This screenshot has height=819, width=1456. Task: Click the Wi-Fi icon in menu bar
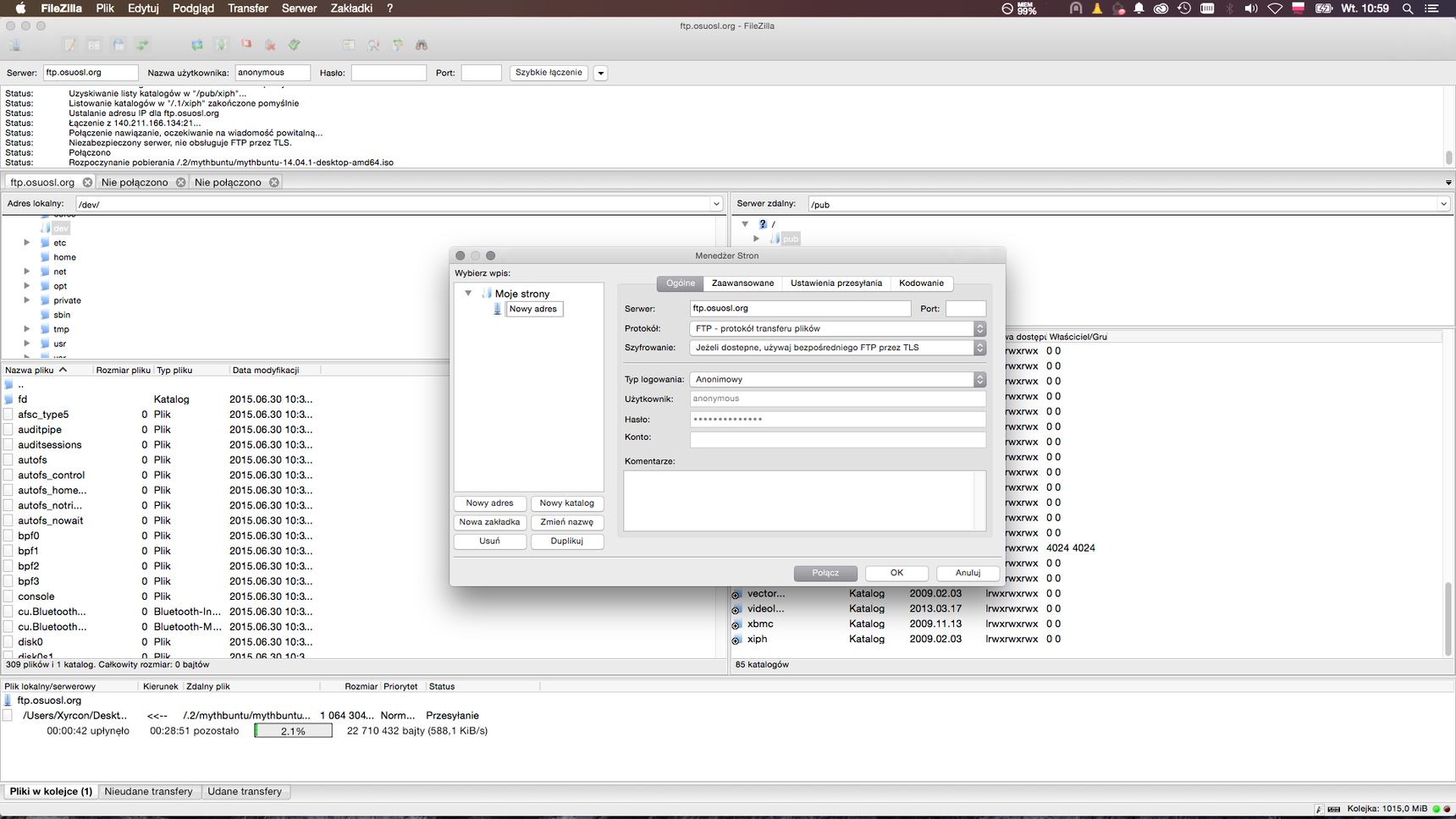coord(1275,8)
